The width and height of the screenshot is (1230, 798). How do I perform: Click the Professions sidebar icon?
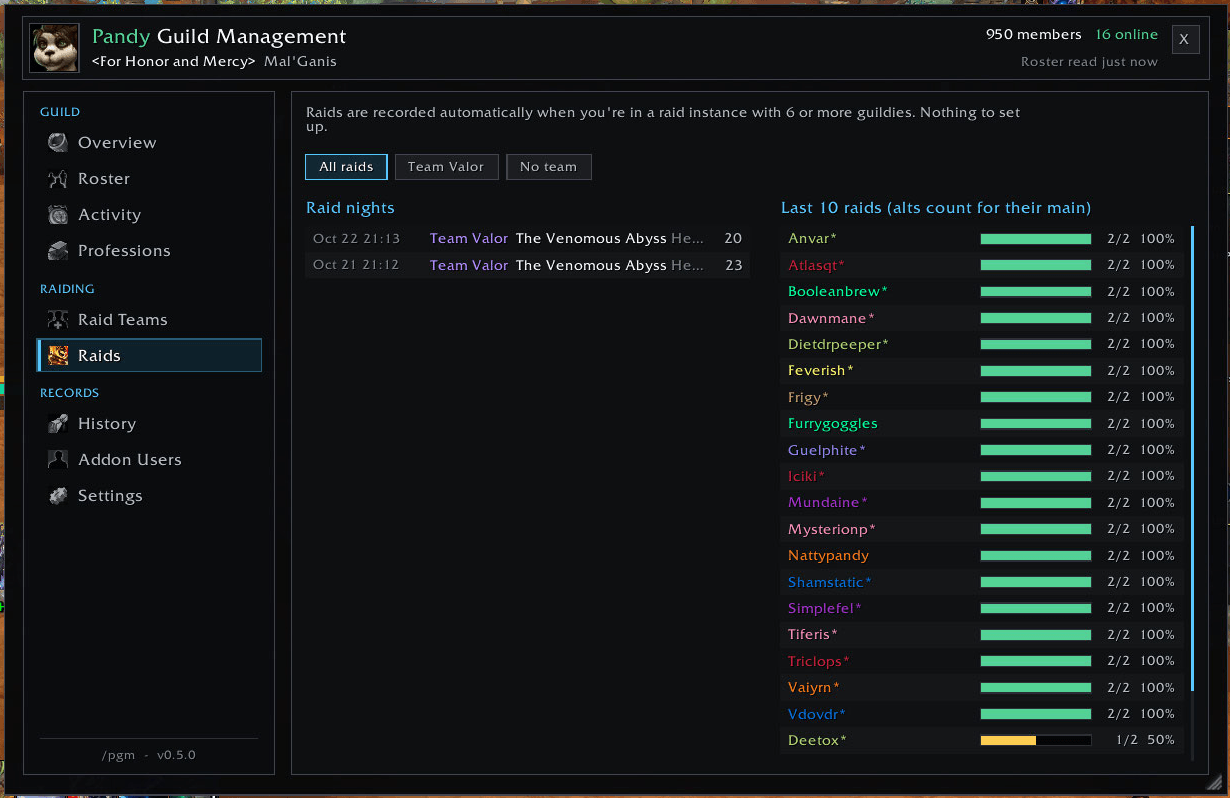tap(59, 251)
